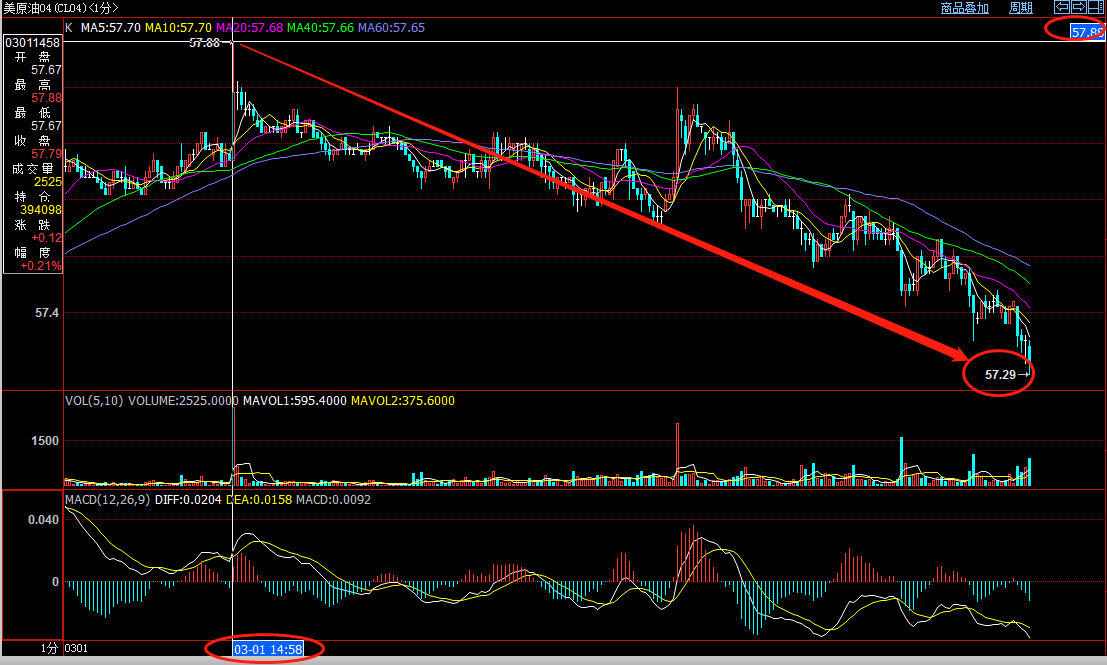Click the highlighted 57.88 price tag
1107x665 pixels.
[1086, 32]
